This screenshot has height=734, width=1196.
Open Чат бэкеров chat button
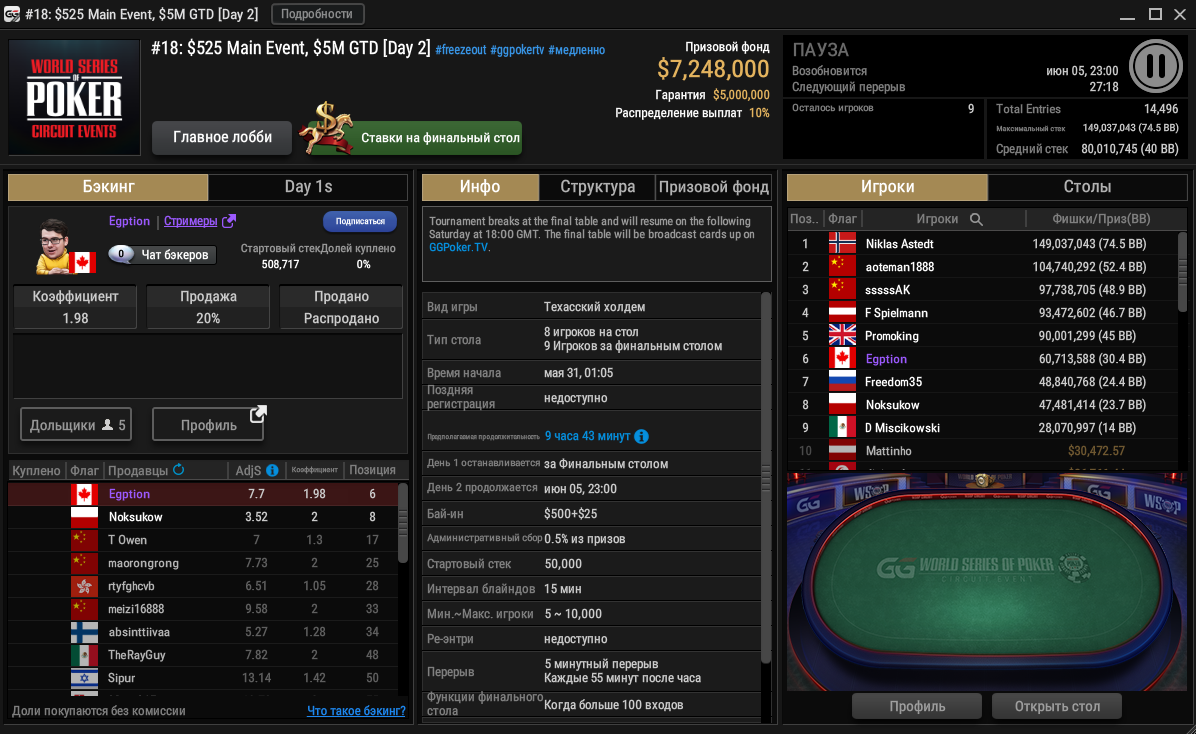click(162, 254)
